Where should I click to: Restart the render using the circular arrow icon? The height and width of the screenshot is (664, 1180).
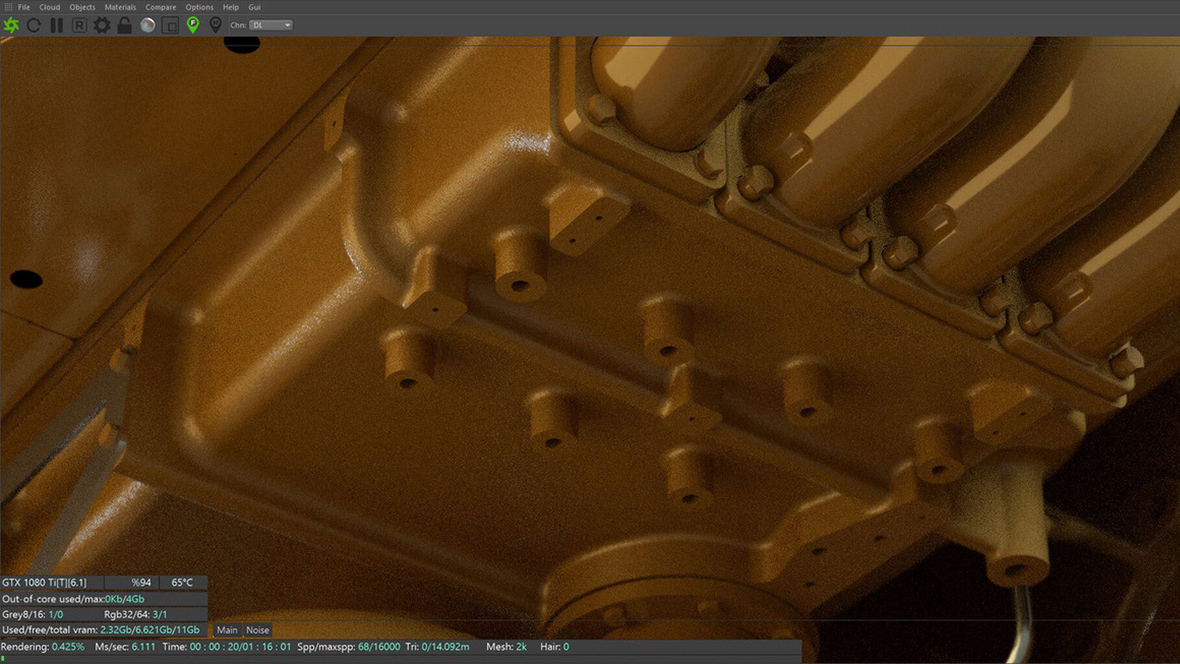(33, 25)
